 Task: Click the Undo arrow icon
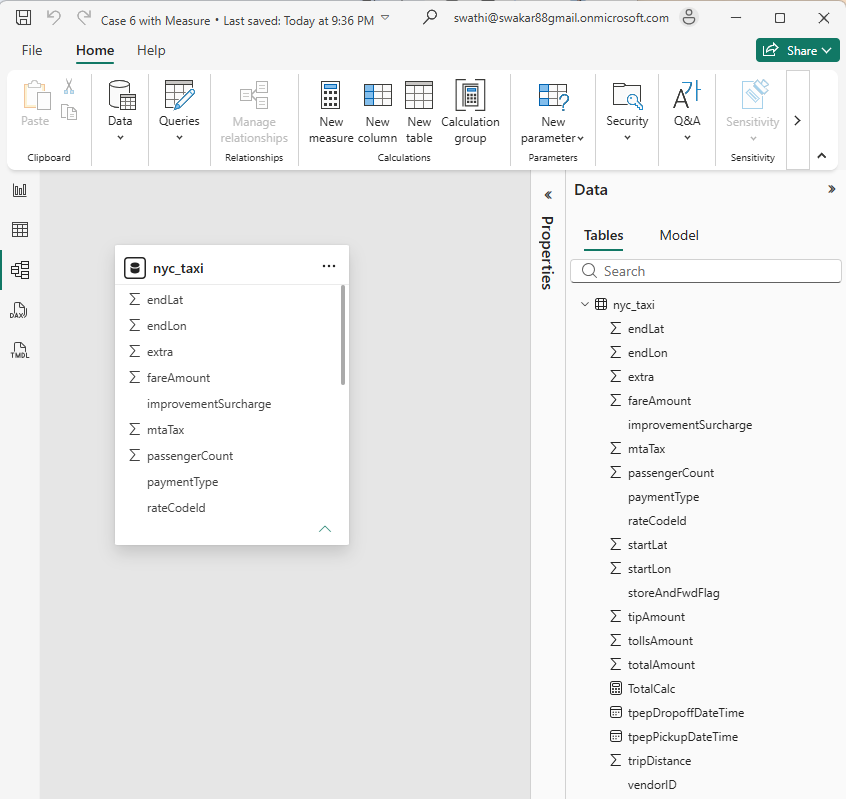[x=53, y=18]
